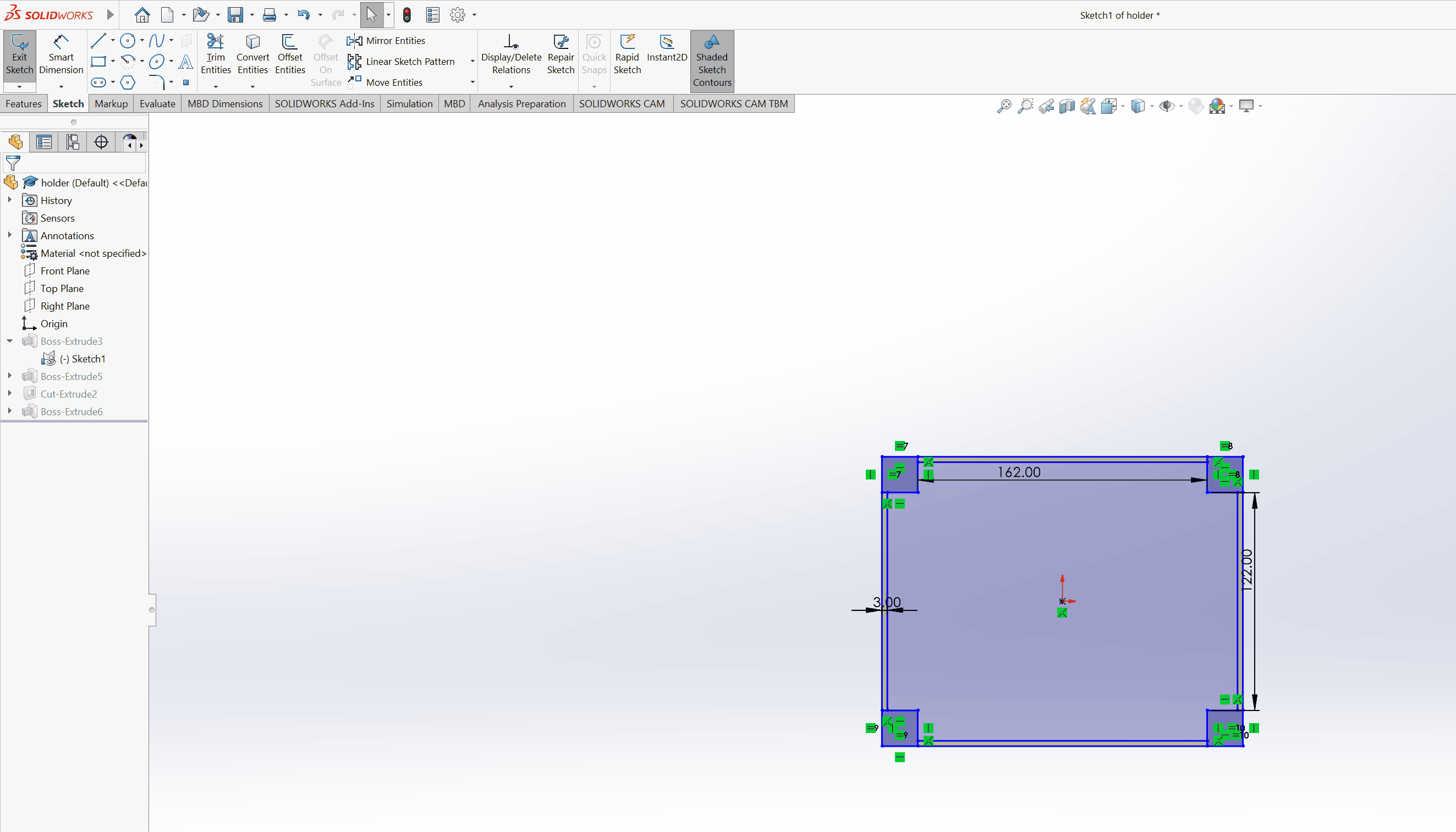Select the sketch Text tool
The height and width of the screenshot is (832, 1456).
[x=186, y=61]
